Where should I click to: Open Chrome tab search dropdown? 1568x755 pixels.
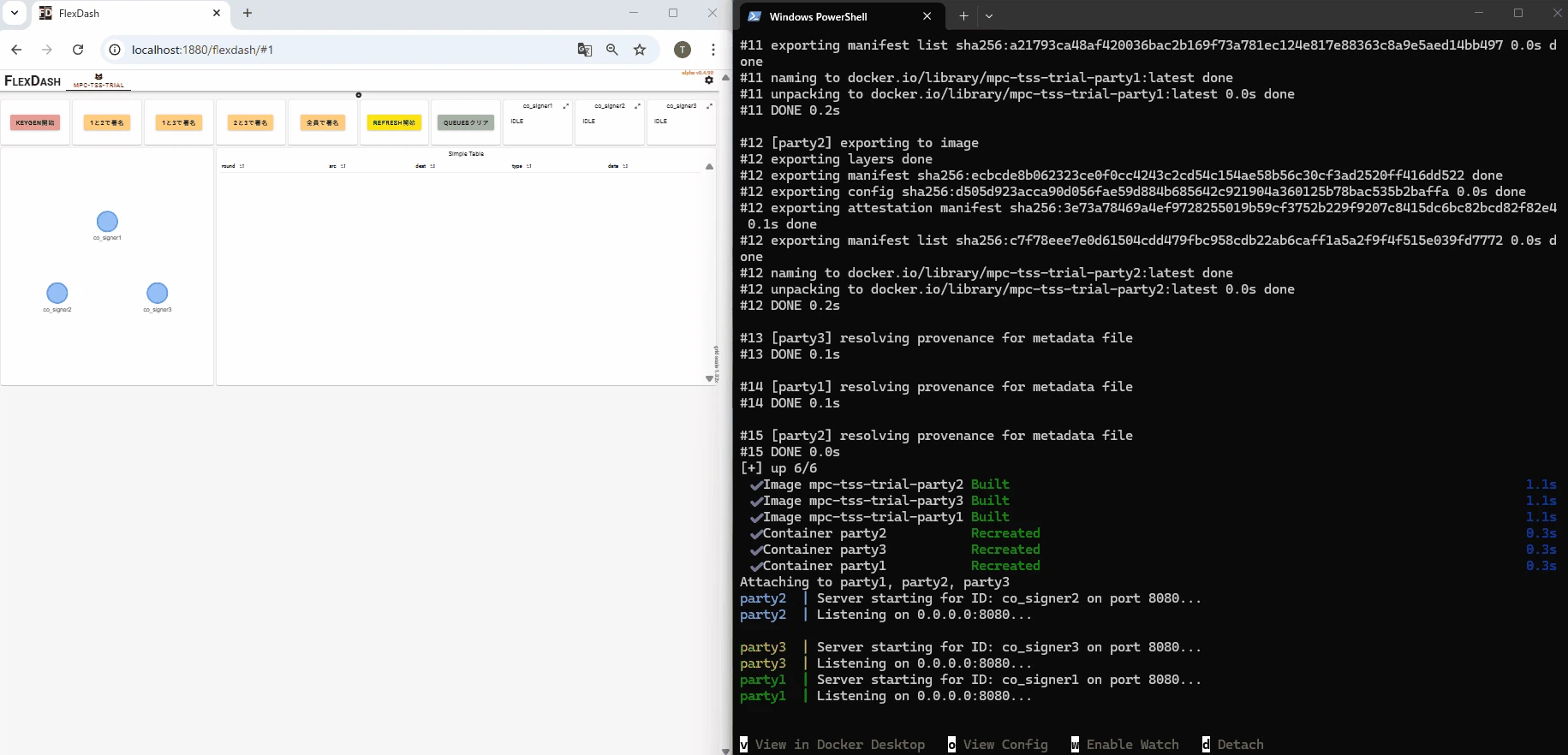[x=15, y=13]
